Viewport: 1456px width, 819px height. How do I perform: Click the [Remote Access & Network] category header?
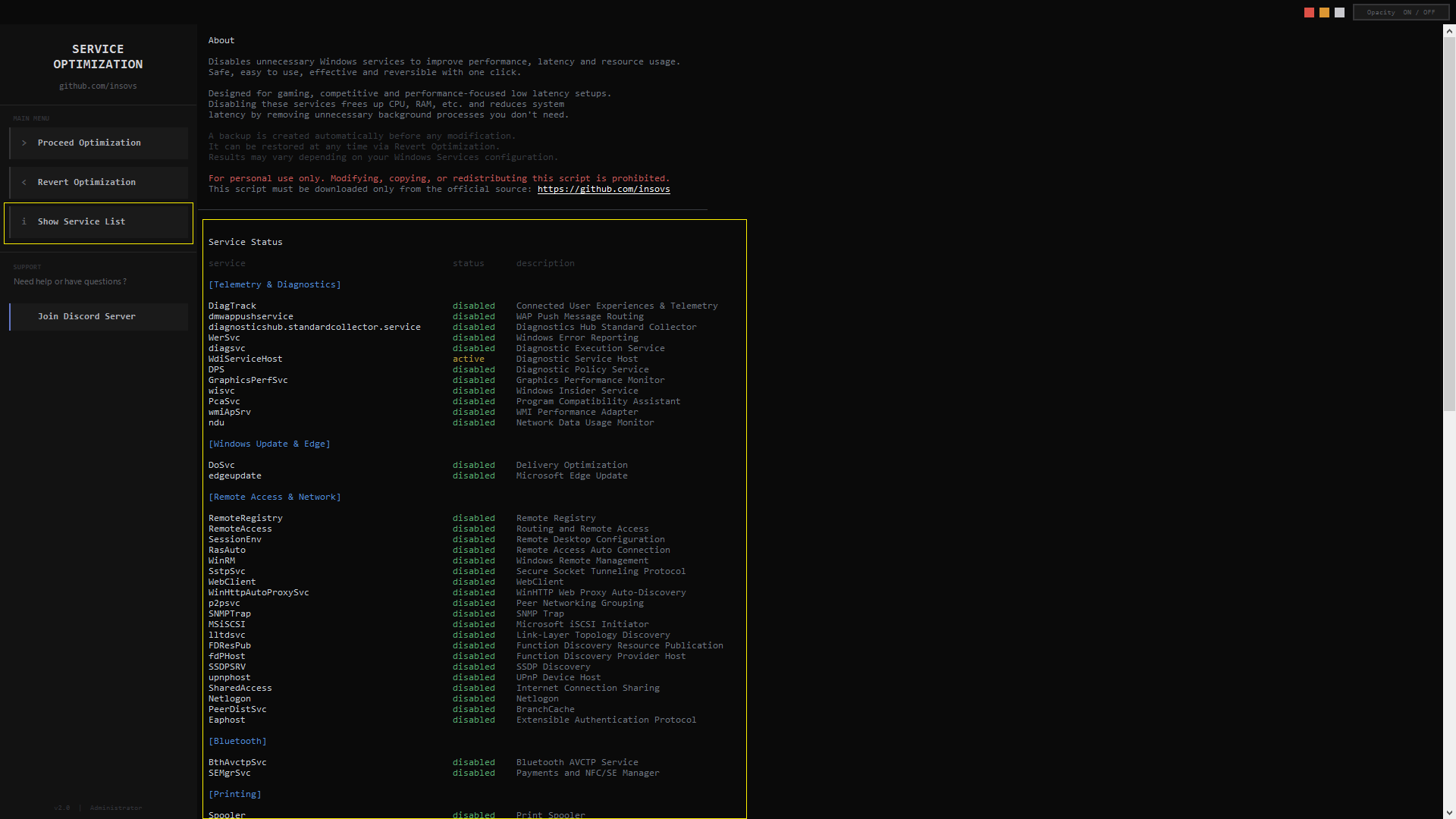275,497
